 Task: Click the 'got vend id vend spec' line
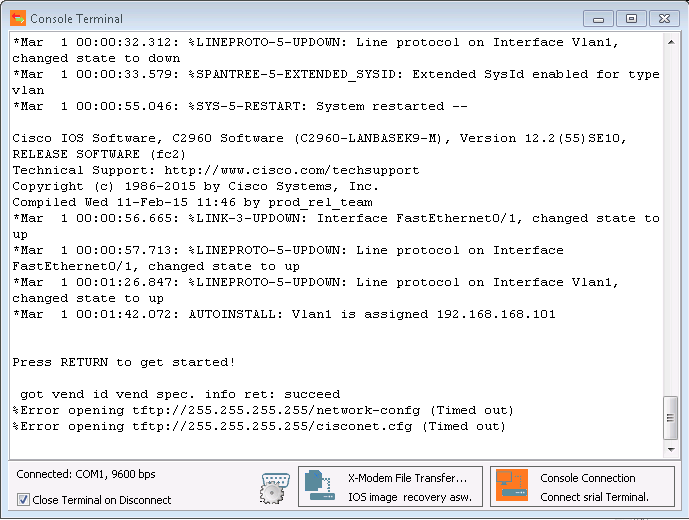click(180, 394)
